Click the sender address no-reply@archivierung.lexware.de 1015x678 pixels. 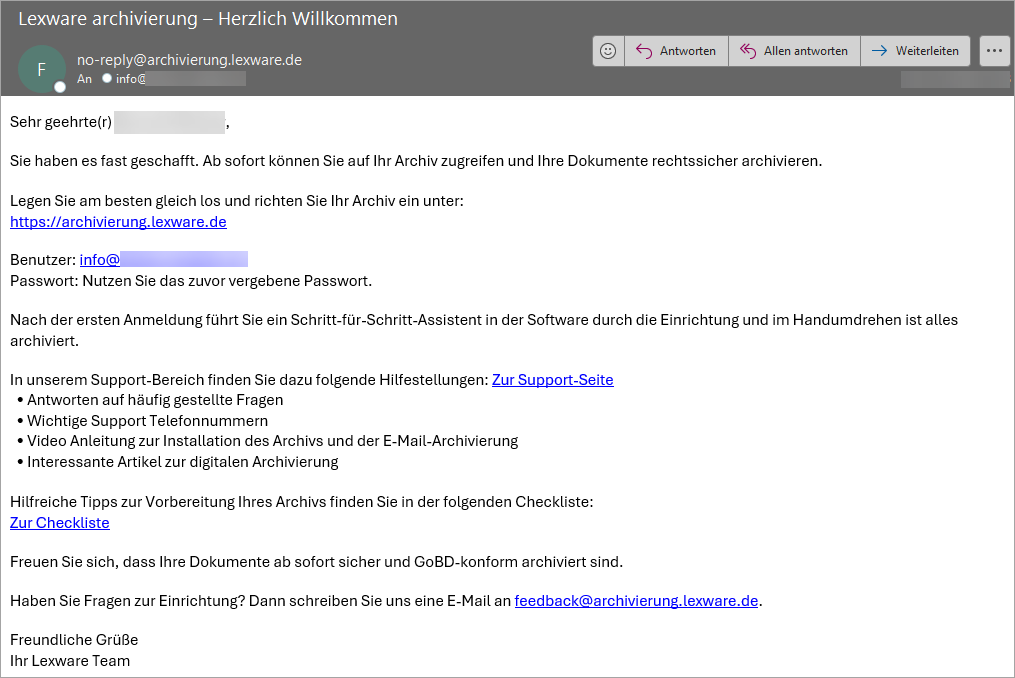[190, 60]
